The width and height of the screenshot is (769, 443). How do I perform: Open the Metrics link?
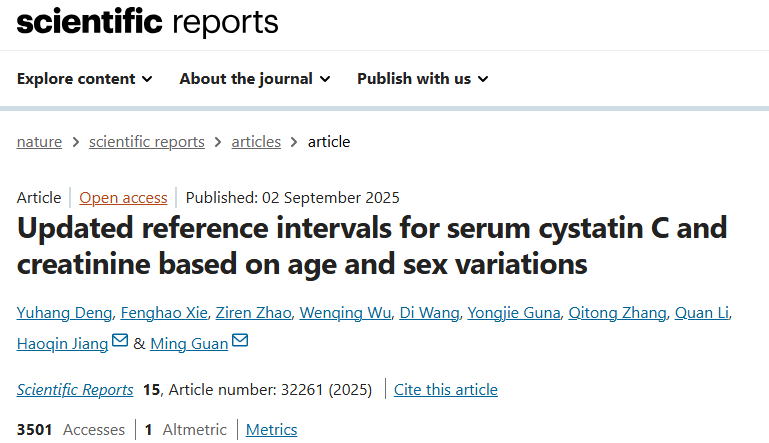271,430
